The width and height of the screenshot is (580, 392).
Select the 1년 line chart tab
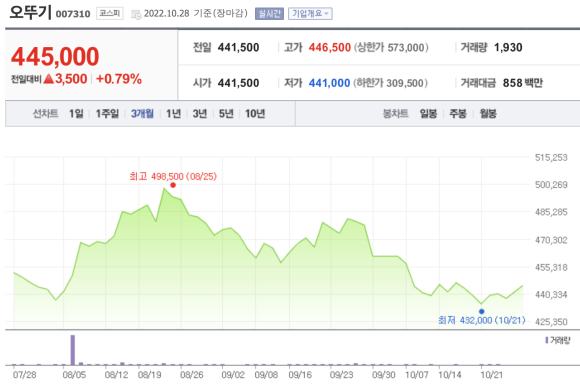click(x=173, y=114)
